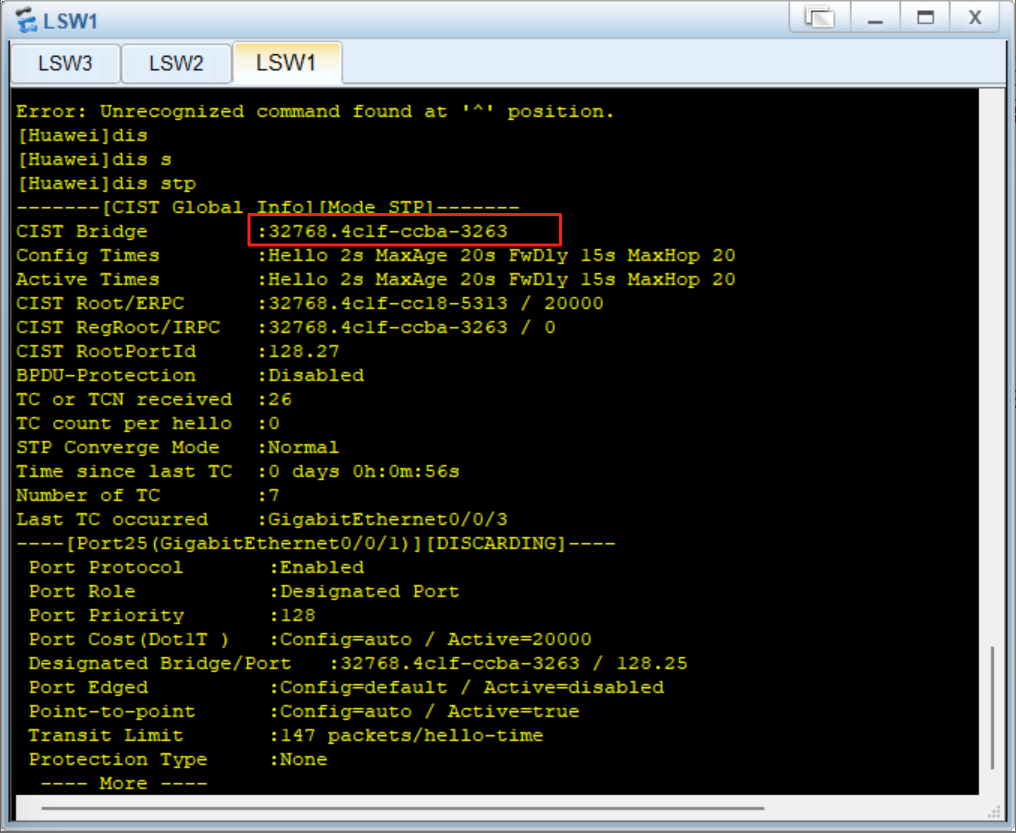Click 'BPDU-Protection :Disabled' line
This screenshot has height=833, width=1016.
(x=190, y=375)
